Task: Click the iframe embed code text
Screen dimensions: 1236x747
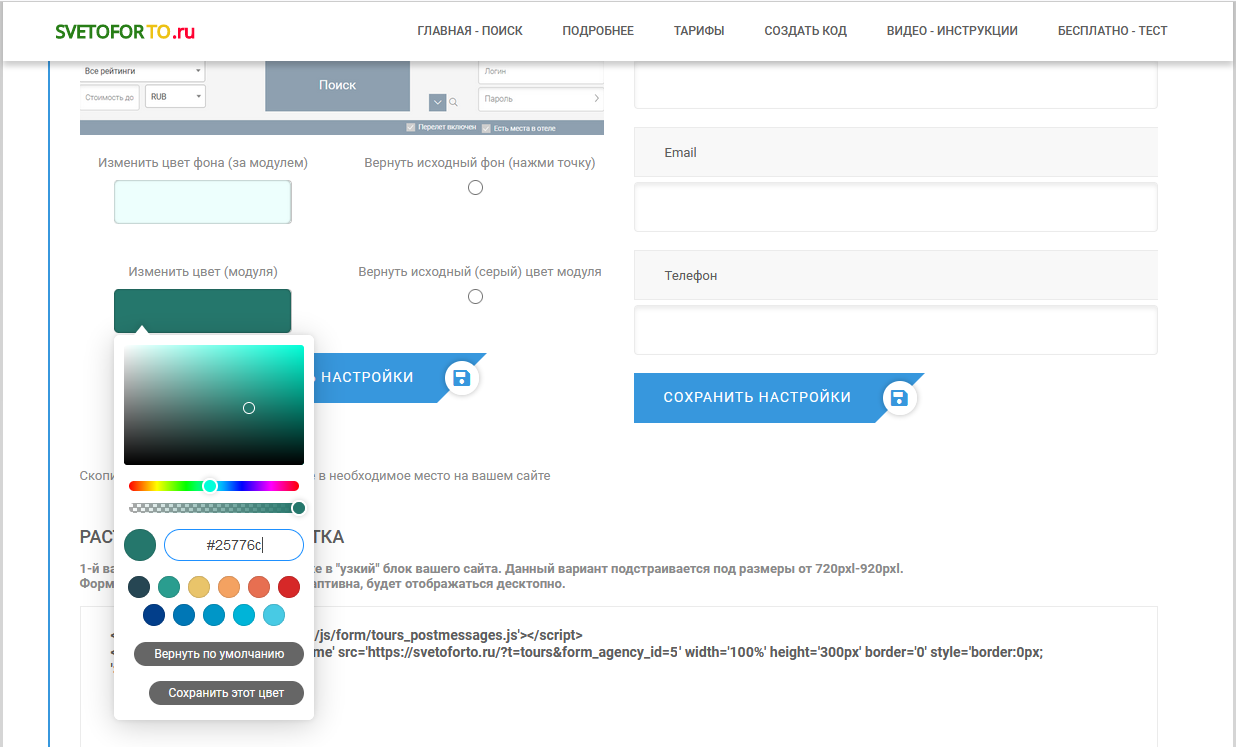Action: click(x=679, y=652)
